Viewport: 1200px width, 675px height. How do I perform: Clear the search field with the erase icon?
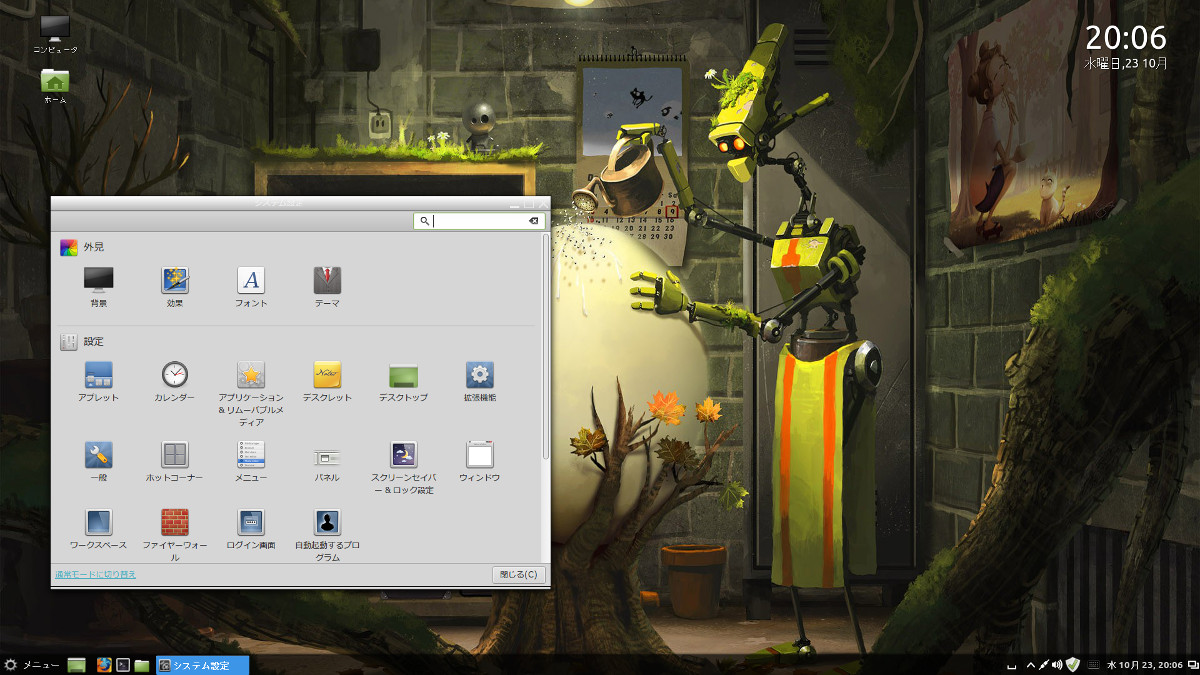tap(534, 221)
